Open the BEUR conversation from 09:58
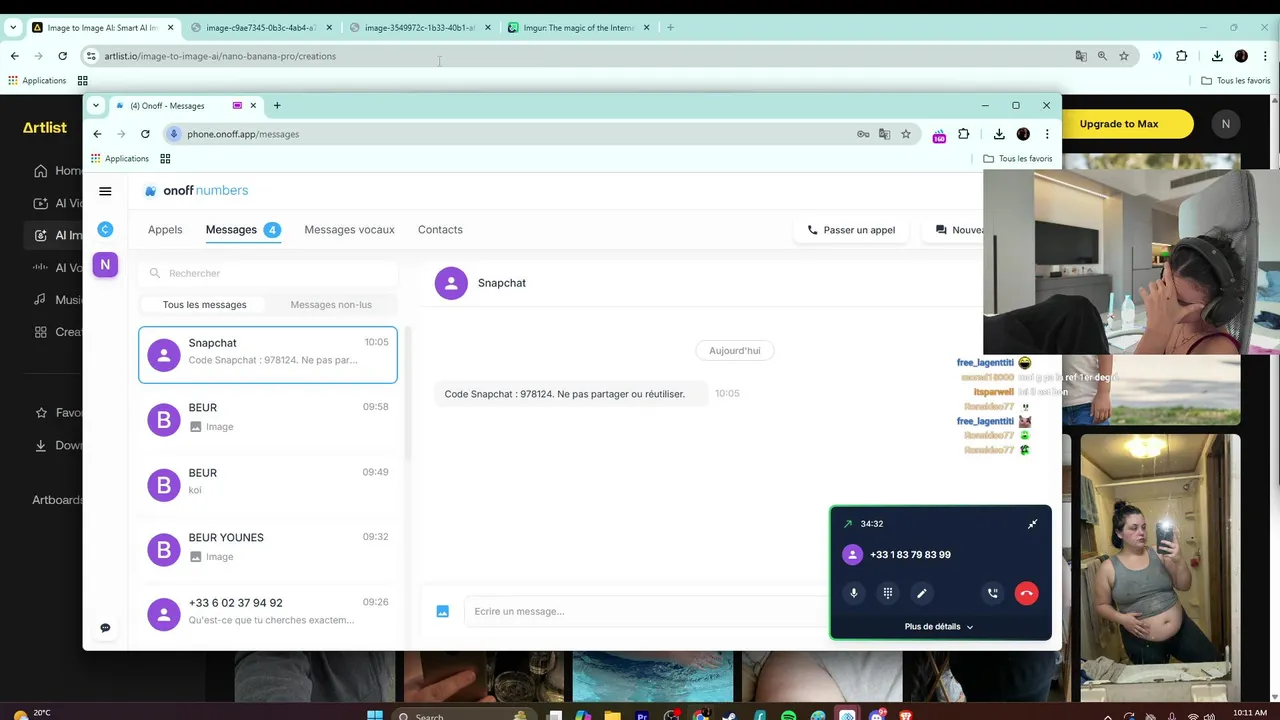The width and height of the screenshot is (1280, 720). click(268, 419)
